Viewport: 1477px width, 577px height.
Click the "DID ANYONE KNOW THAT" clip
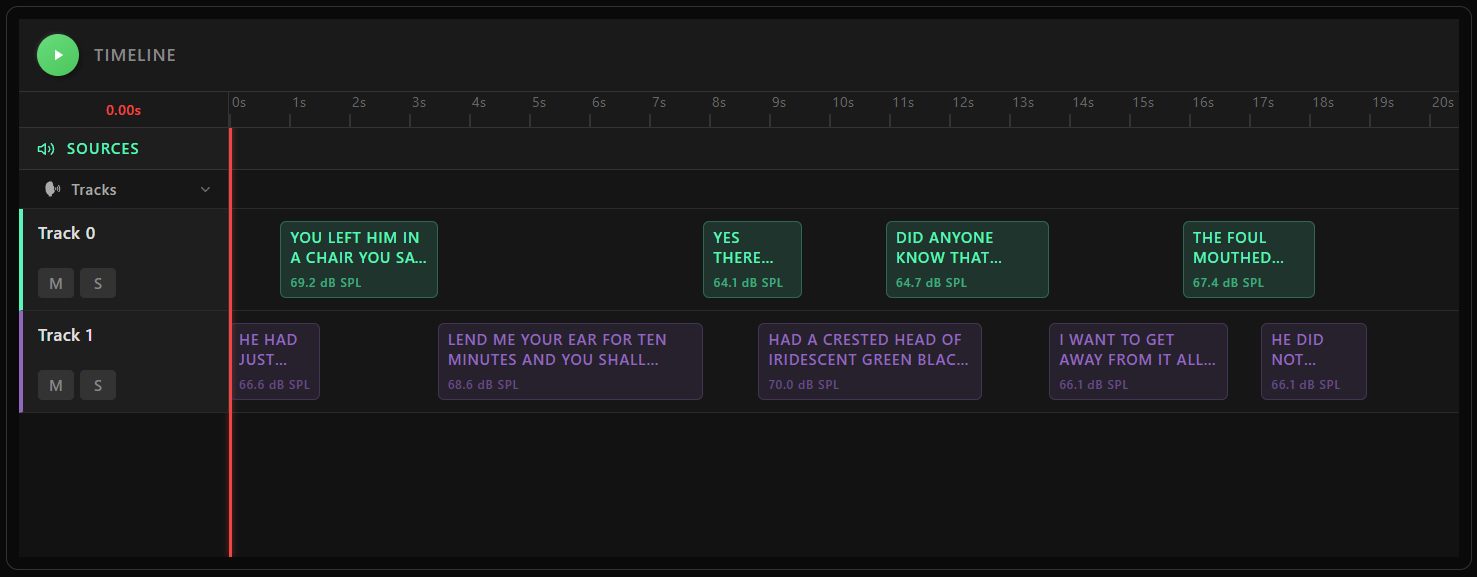tap(966, 259)
